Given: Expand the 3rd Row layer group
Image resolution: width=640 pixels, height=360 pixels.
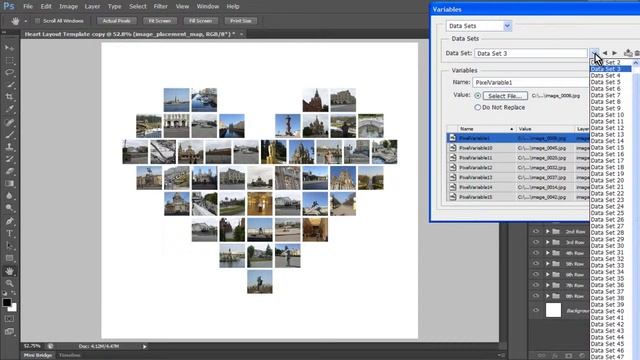Looking at the screenshot, I should [548, 242].
